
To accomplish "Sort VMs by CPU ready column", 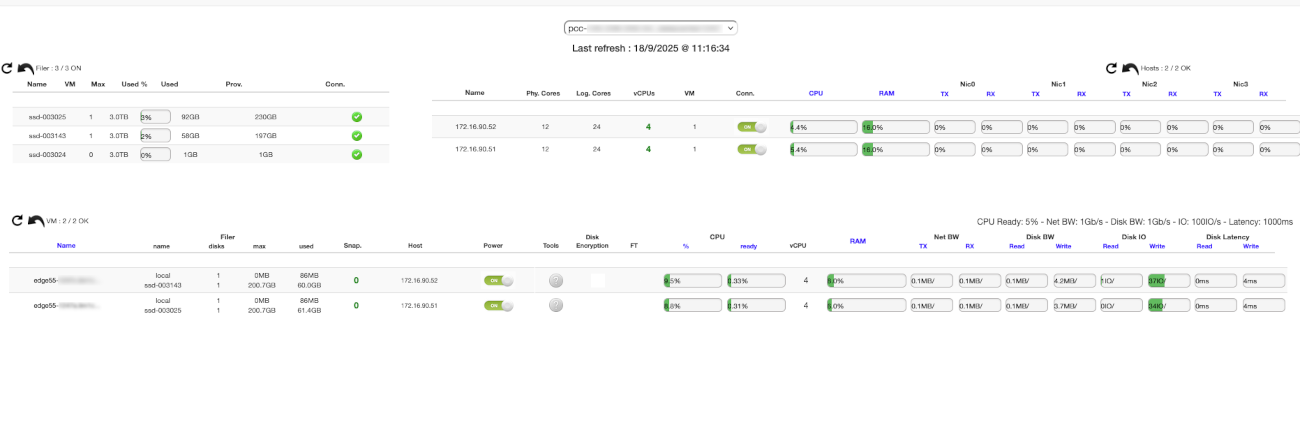I will [x=748, y=245].
